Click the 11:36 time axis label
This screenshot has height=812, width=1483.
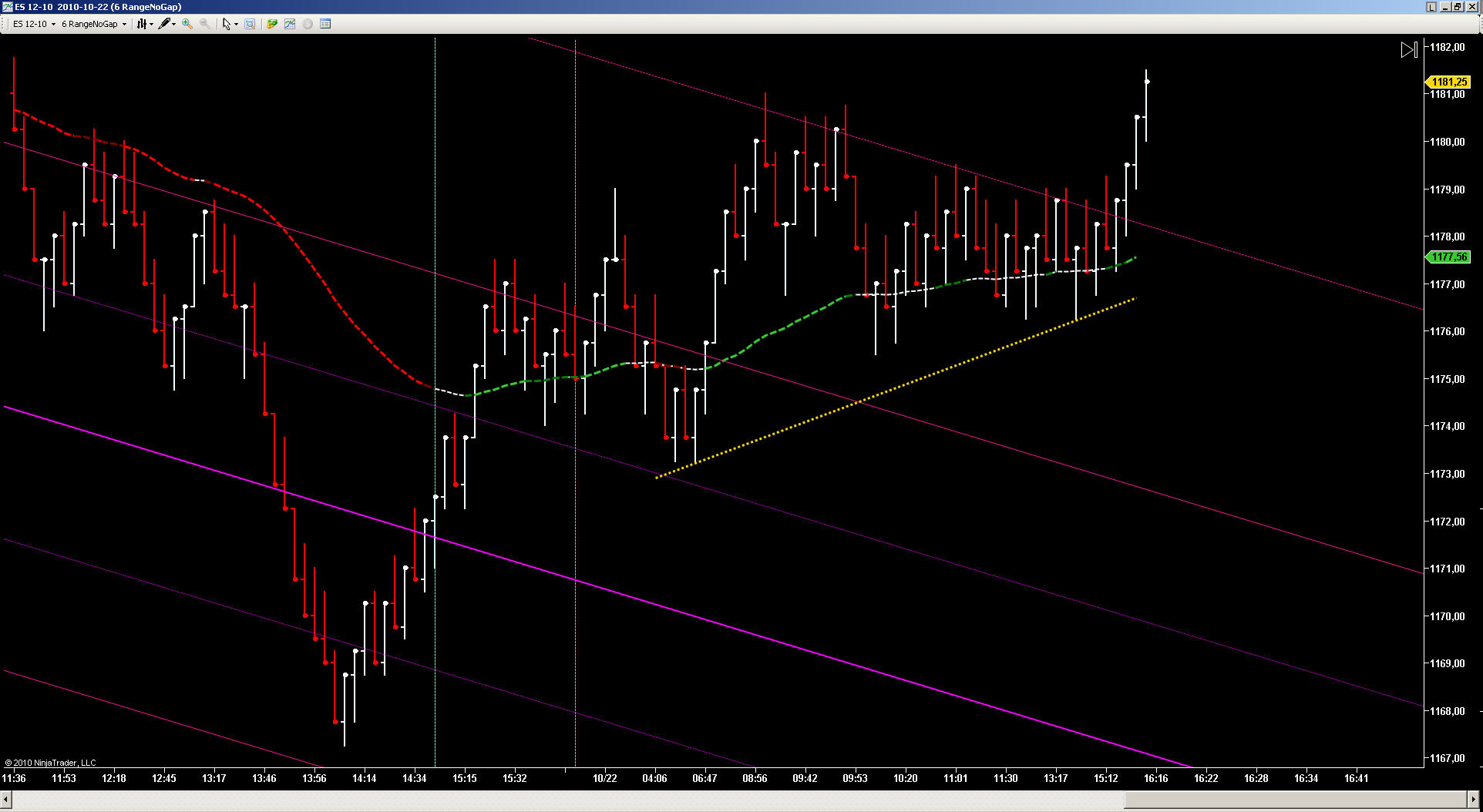click(14, 778)
